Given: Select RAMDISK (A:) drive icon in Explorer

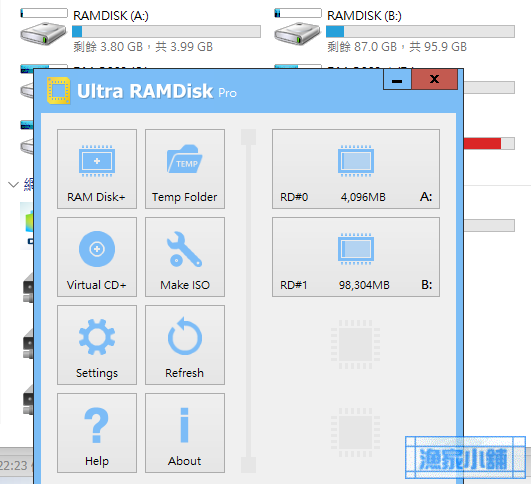Looking at the screenshot, I should [43, 33].
